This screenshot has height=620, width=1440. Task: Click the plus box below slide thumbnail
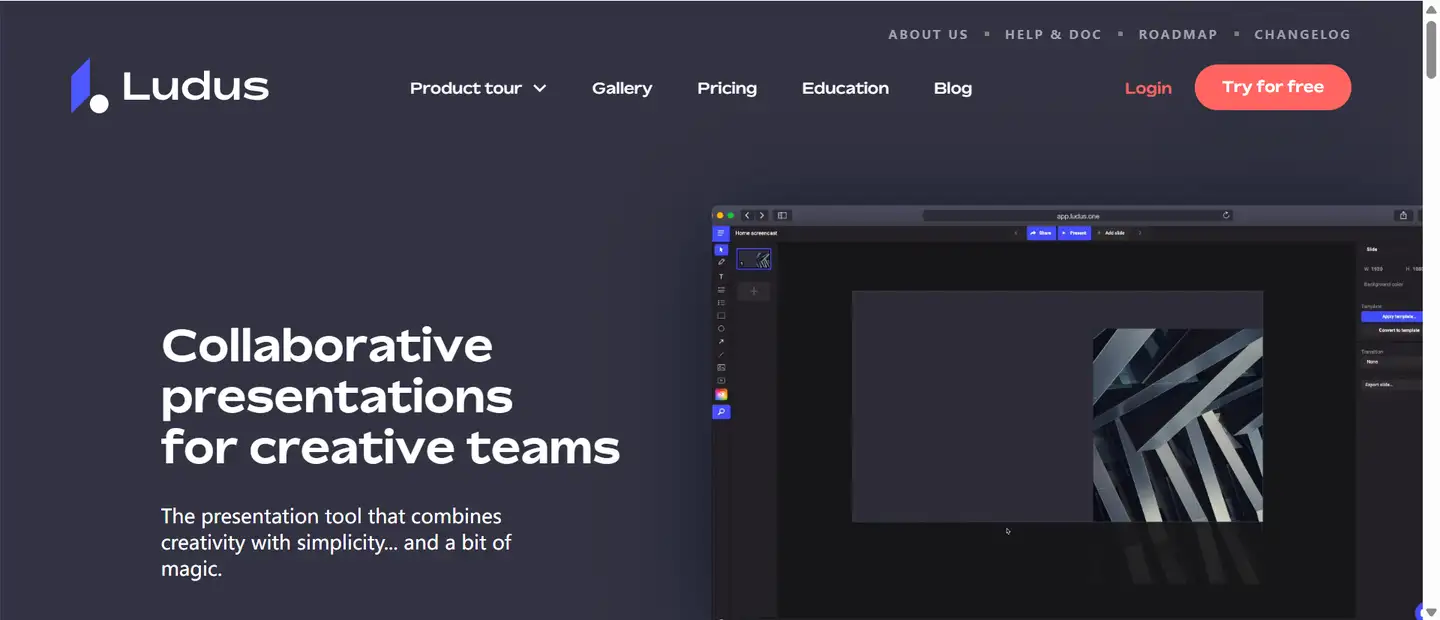click(754, 291)
